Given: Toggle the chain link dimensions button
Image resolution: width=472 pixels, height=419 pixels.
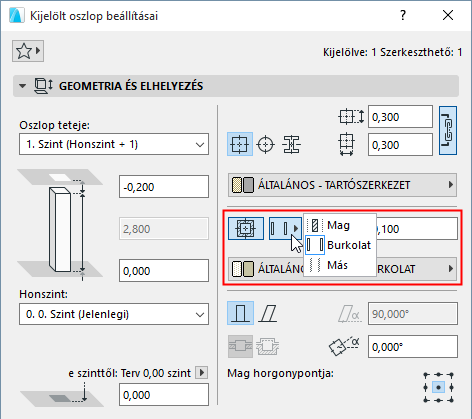Looking at the screenshot, I should pyautogui.click(x=448, y=131).
